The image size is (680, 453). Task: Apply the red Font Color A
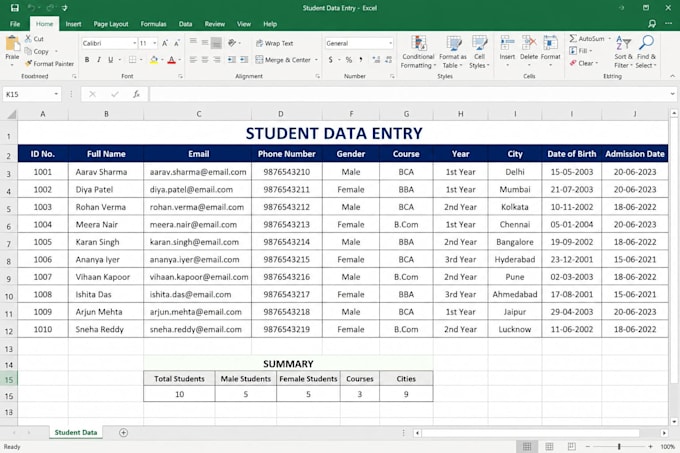click(x=171, y=60)
